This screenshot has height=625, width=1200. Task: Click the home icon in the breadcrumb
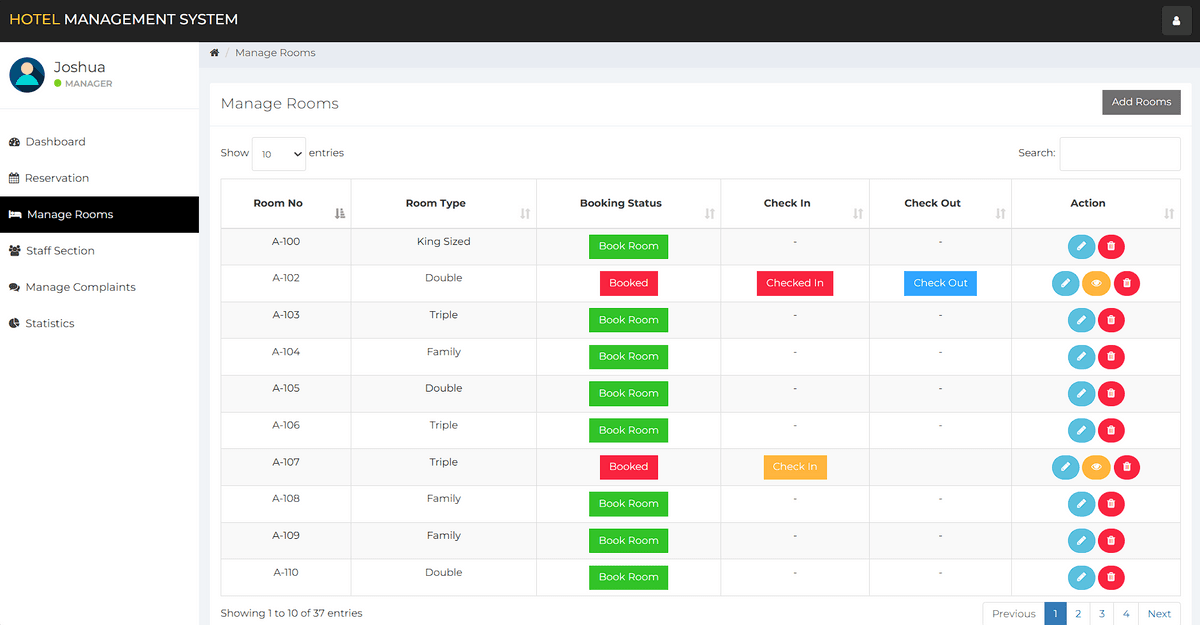click(215, 53)
